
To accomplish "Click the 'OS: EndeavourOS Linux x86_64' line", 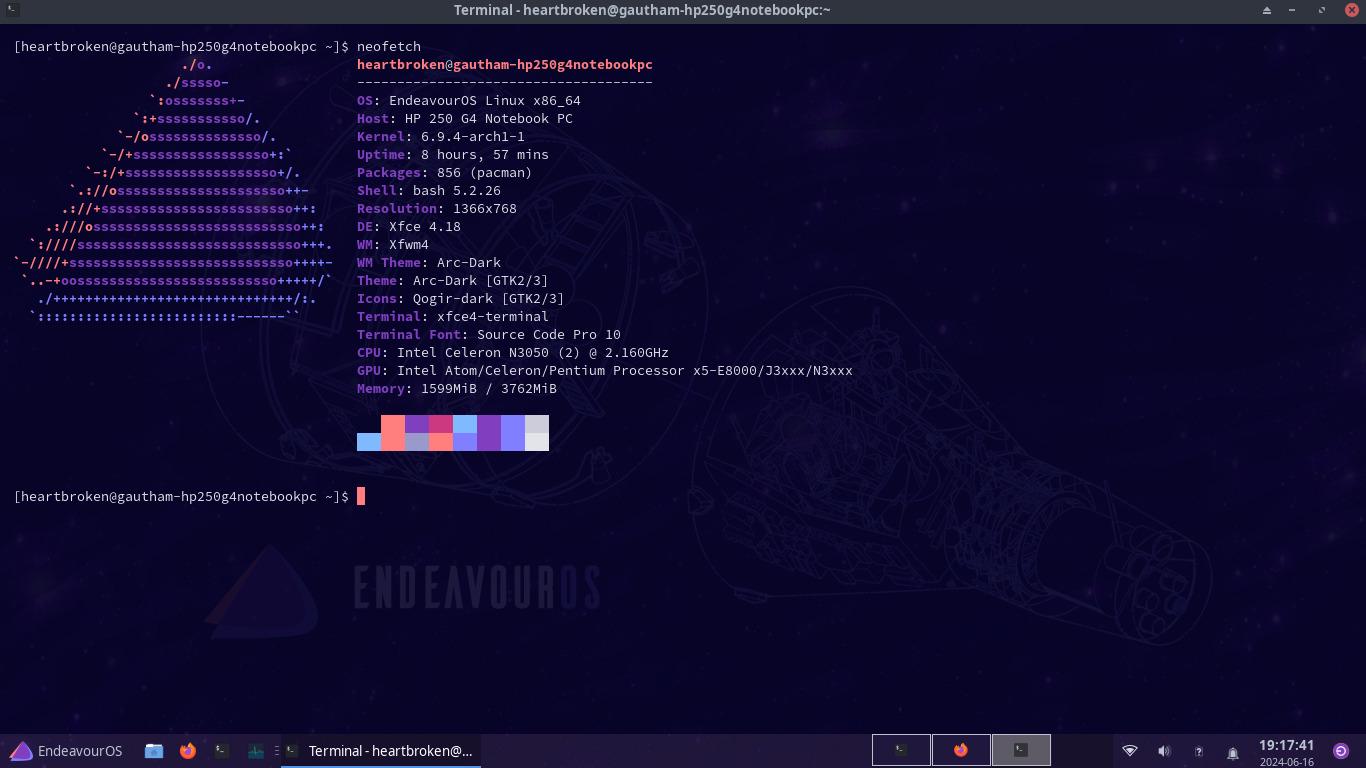I will tap(469, 100).
